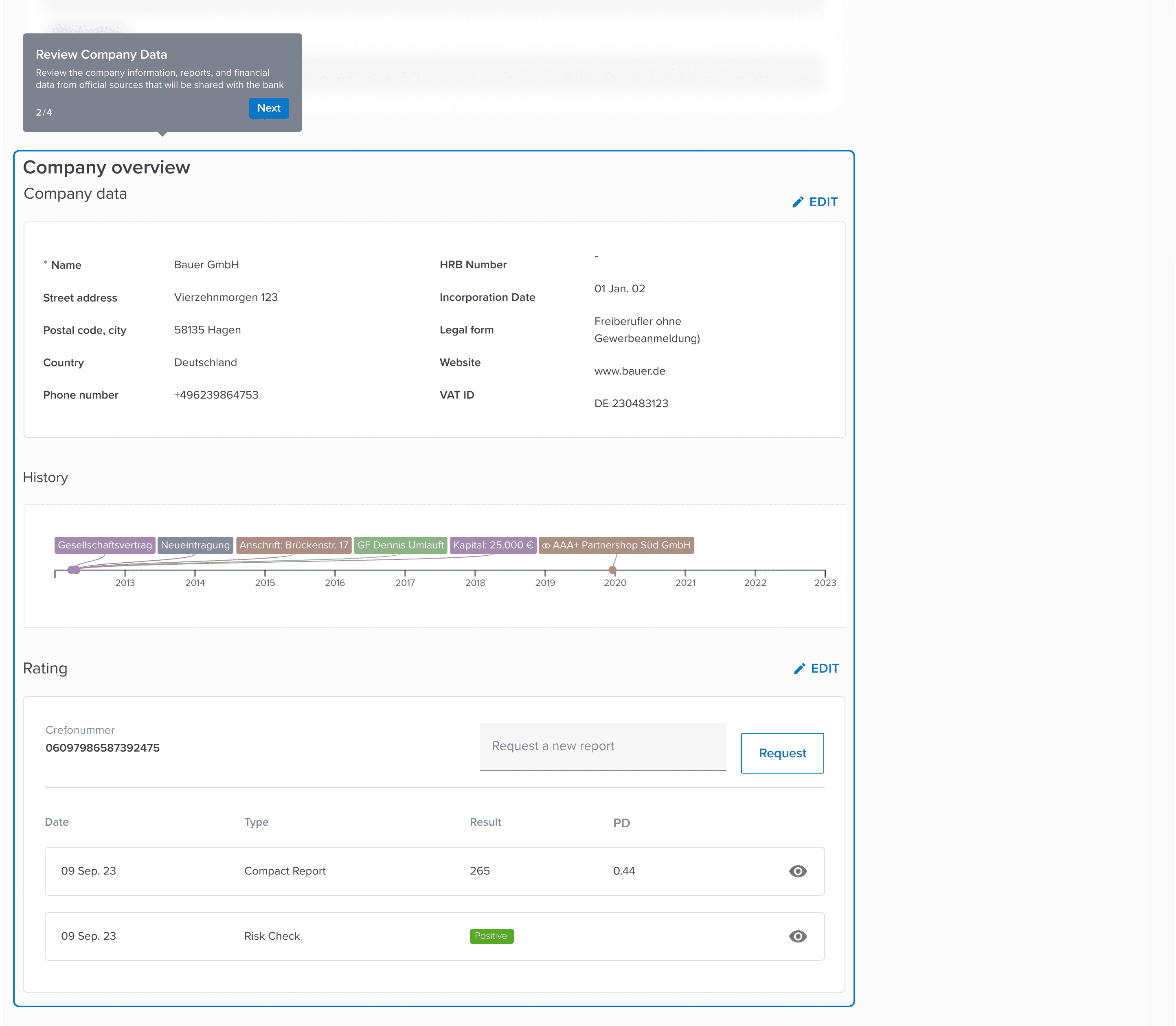Select the Neueintragung history tag

coord(195,545)
